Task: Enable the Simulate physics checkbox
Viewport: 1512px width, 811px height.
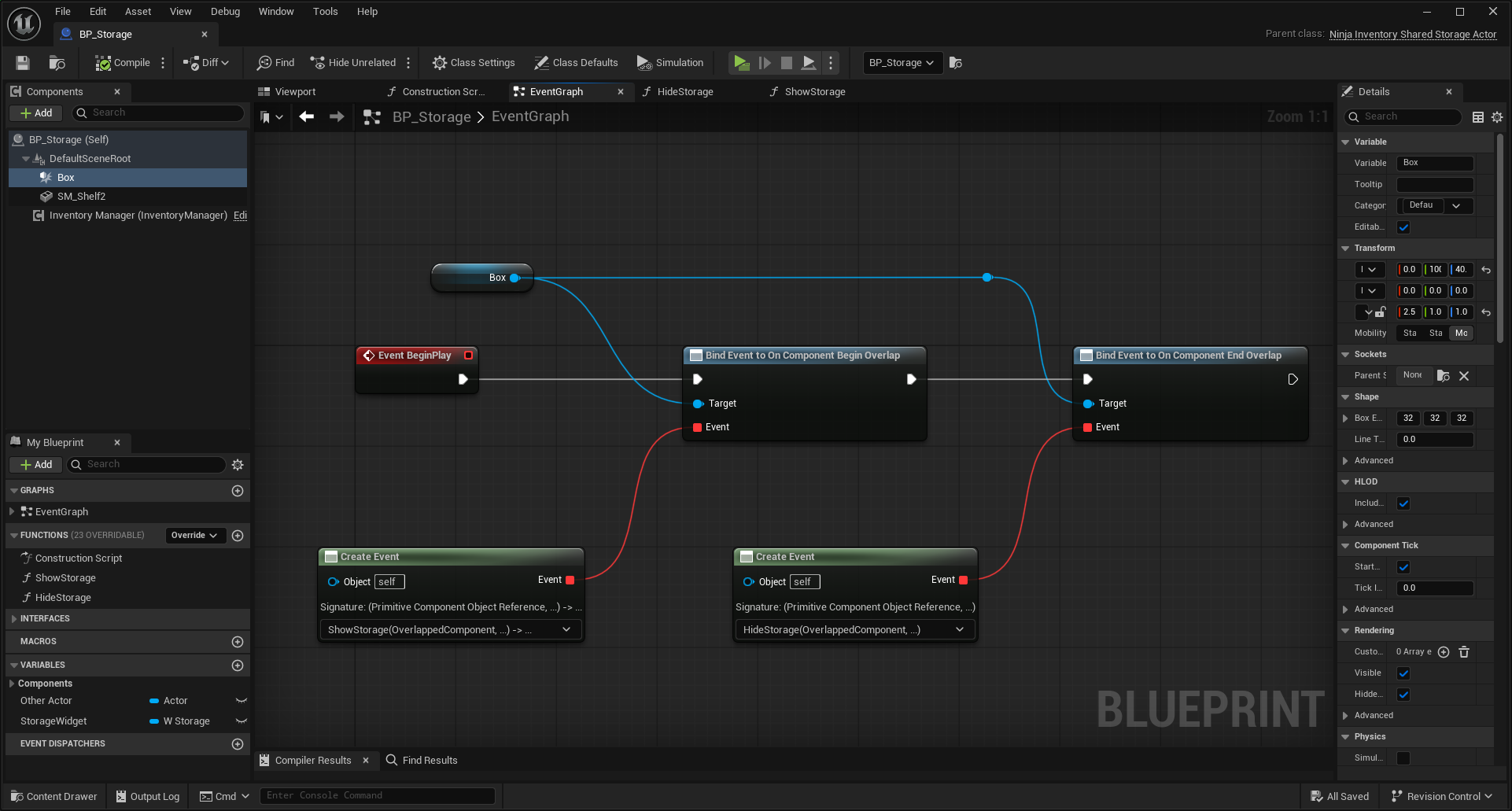Action: [1403, 758]
